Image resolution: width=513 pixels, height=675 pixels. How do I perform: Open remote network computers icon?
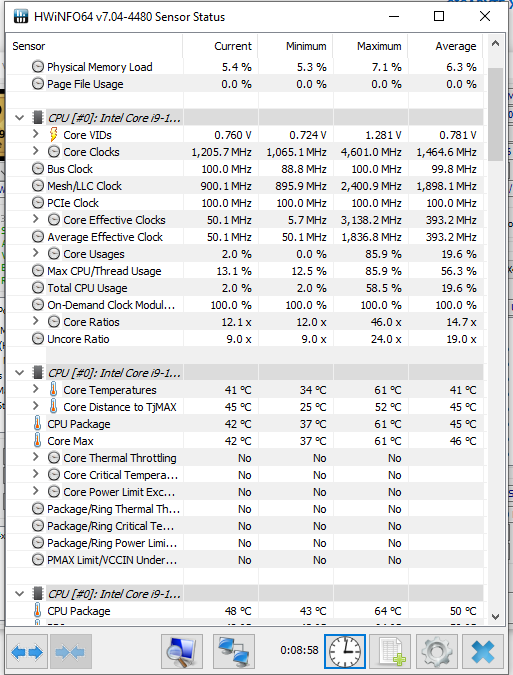(234, 652)
